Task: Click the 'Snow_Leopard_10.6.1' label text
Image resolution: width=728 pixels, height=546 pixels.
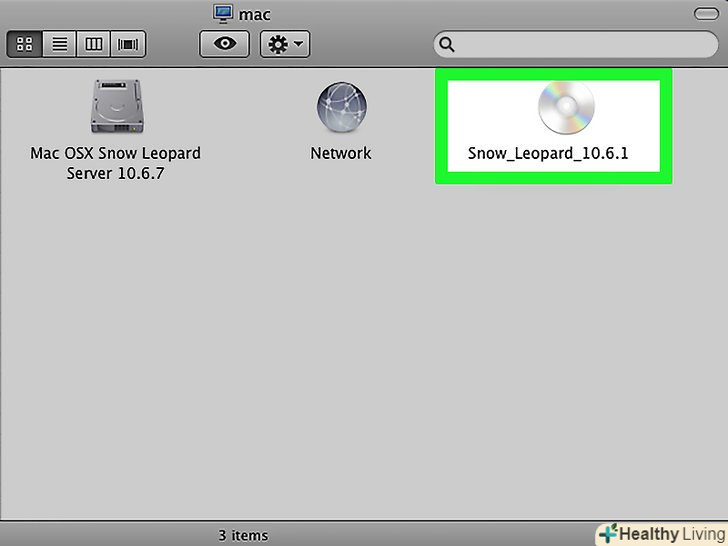Action: (548, 153)
